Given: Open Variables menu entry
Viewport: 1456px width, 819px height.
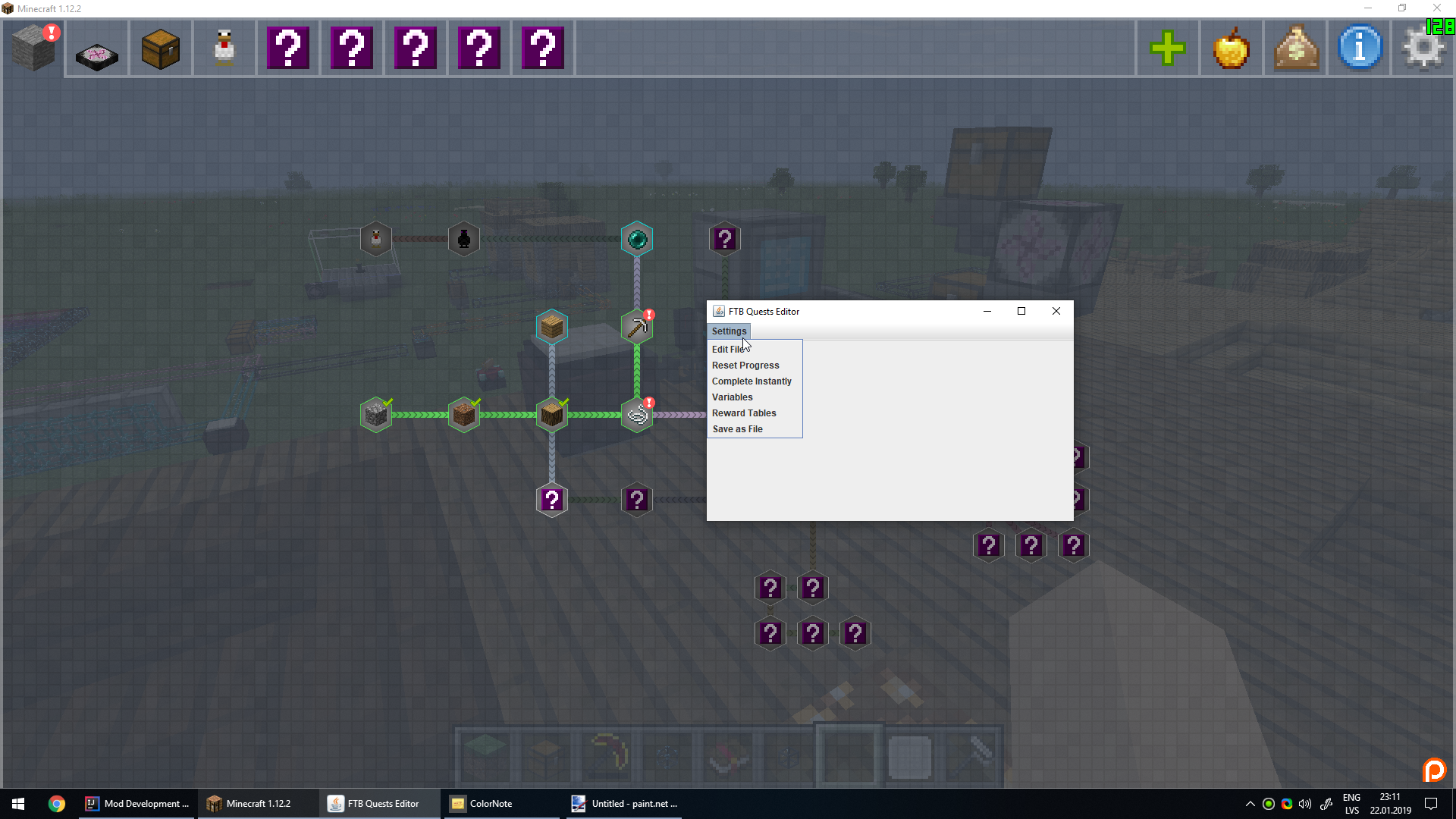Looking at the screenshot, I should [x=732, y=397].
